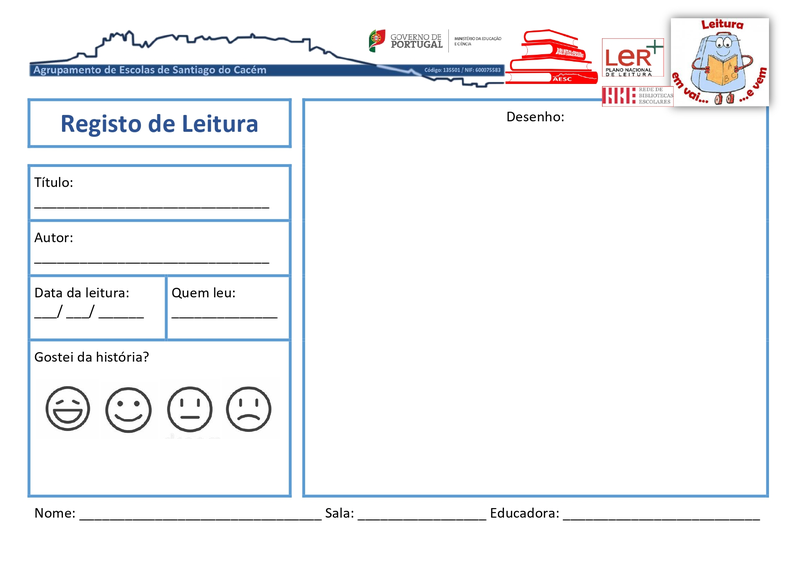Click the Sala blank line
Image resolution: width=800 pixels, height=566 pixels.
[421, 517]
